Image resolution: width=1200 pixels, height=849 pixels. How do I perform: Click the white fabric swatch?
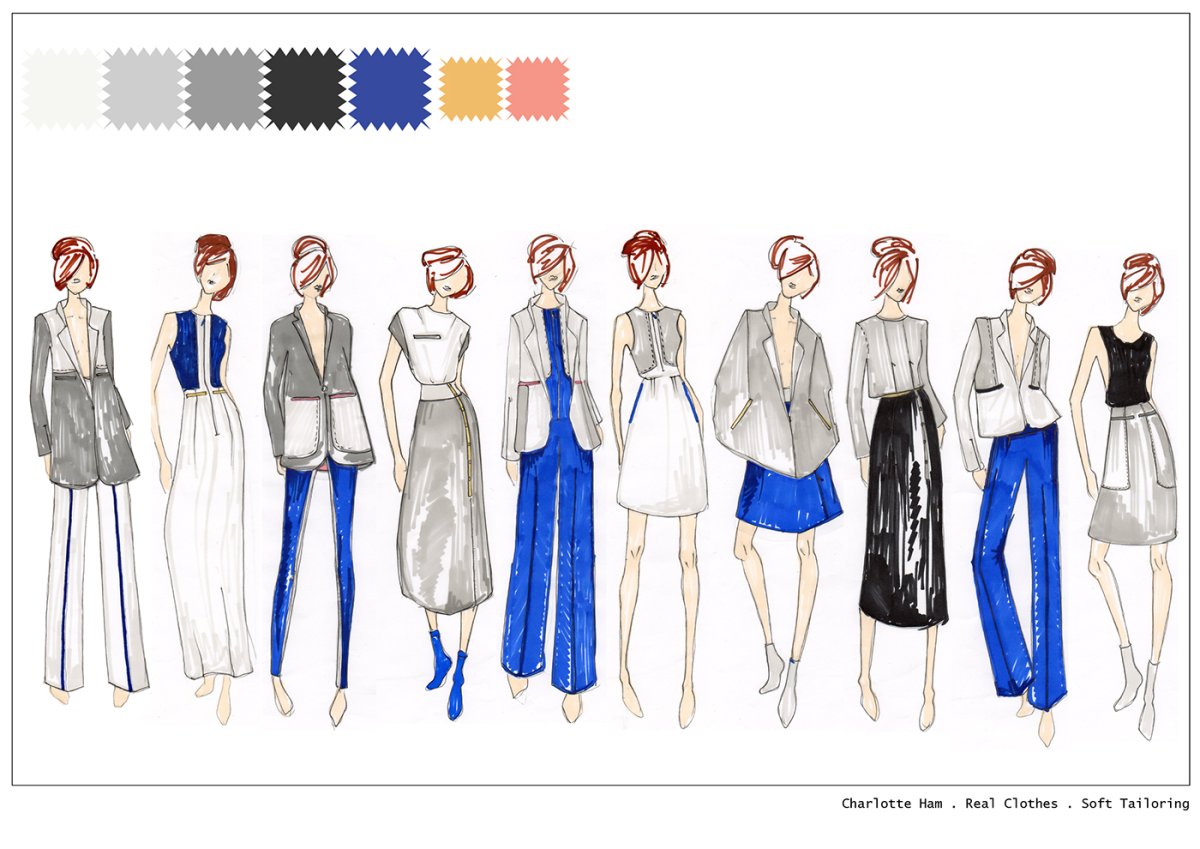tap(62, 89)
